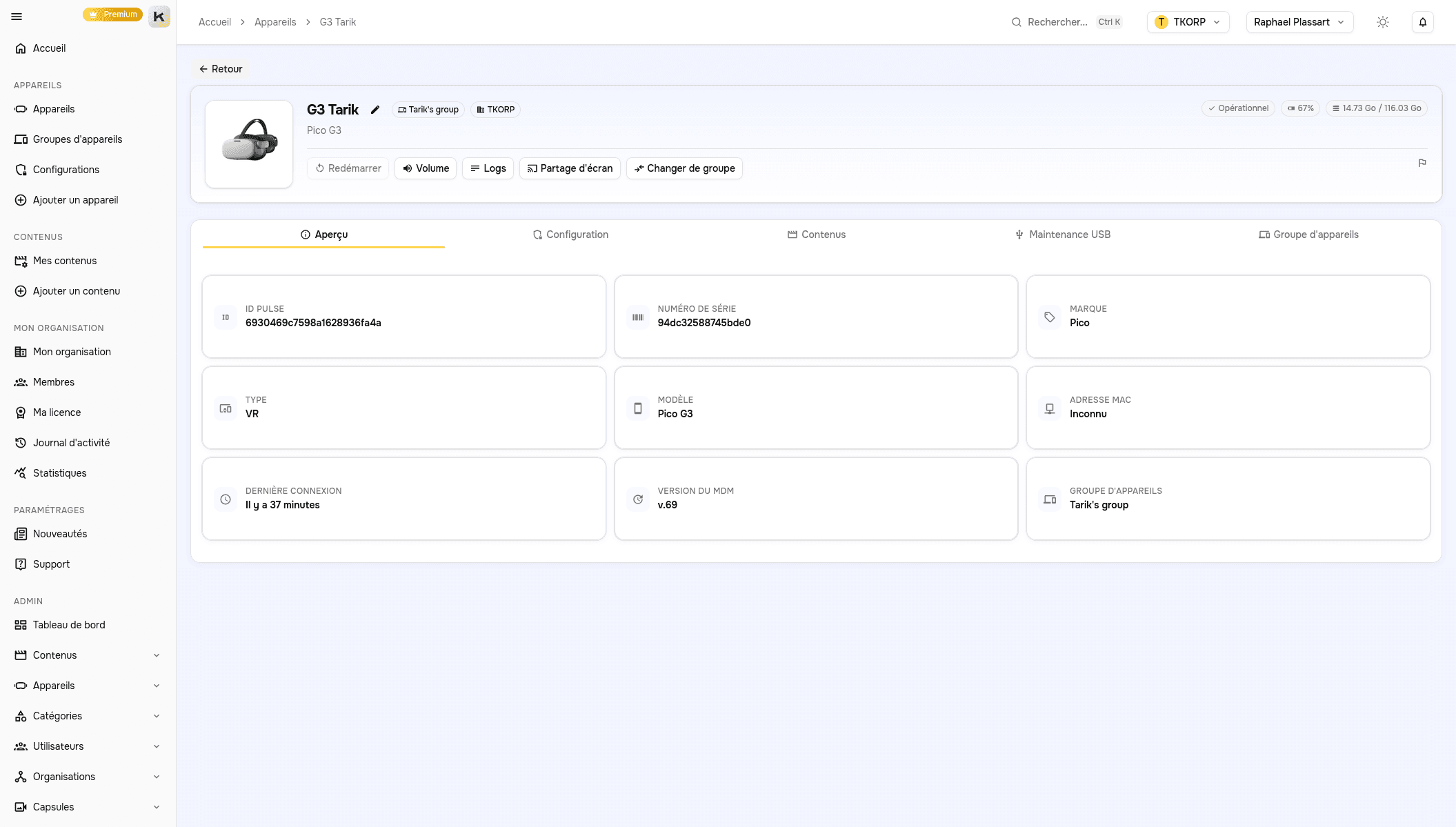Viewport: 1456px width, 827px height.
Task: Click the serial number barcode icon
Action: 638,317
